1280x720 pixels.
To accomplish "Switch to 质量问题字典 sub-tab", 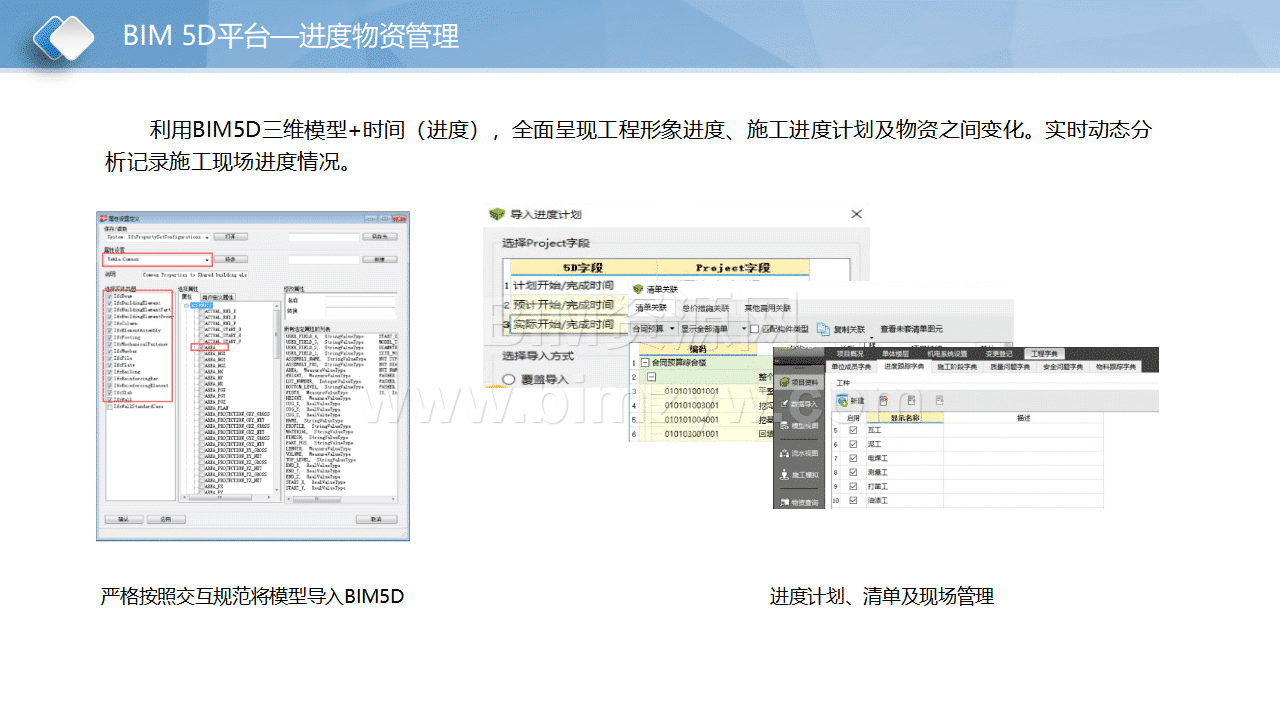I will [x=1010, y=367].
